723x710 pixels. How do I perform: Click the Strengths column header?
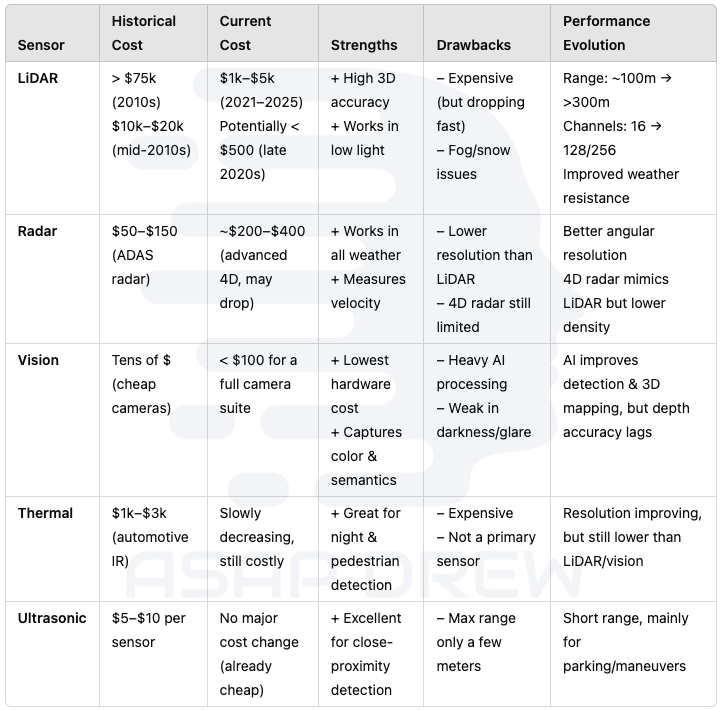point(364,45)
